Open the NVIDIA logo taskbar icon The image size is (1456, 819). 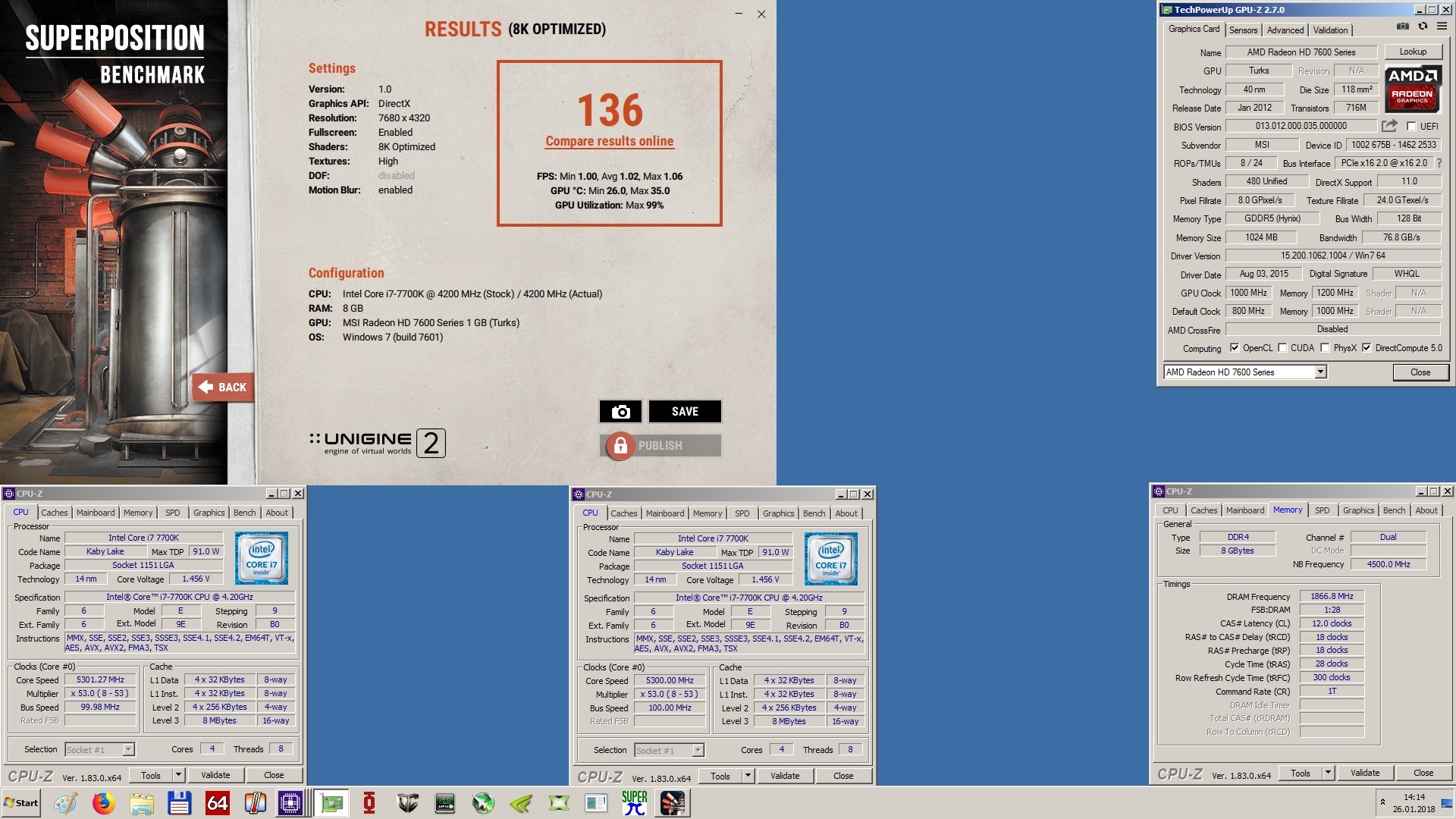tap(521, 803)
